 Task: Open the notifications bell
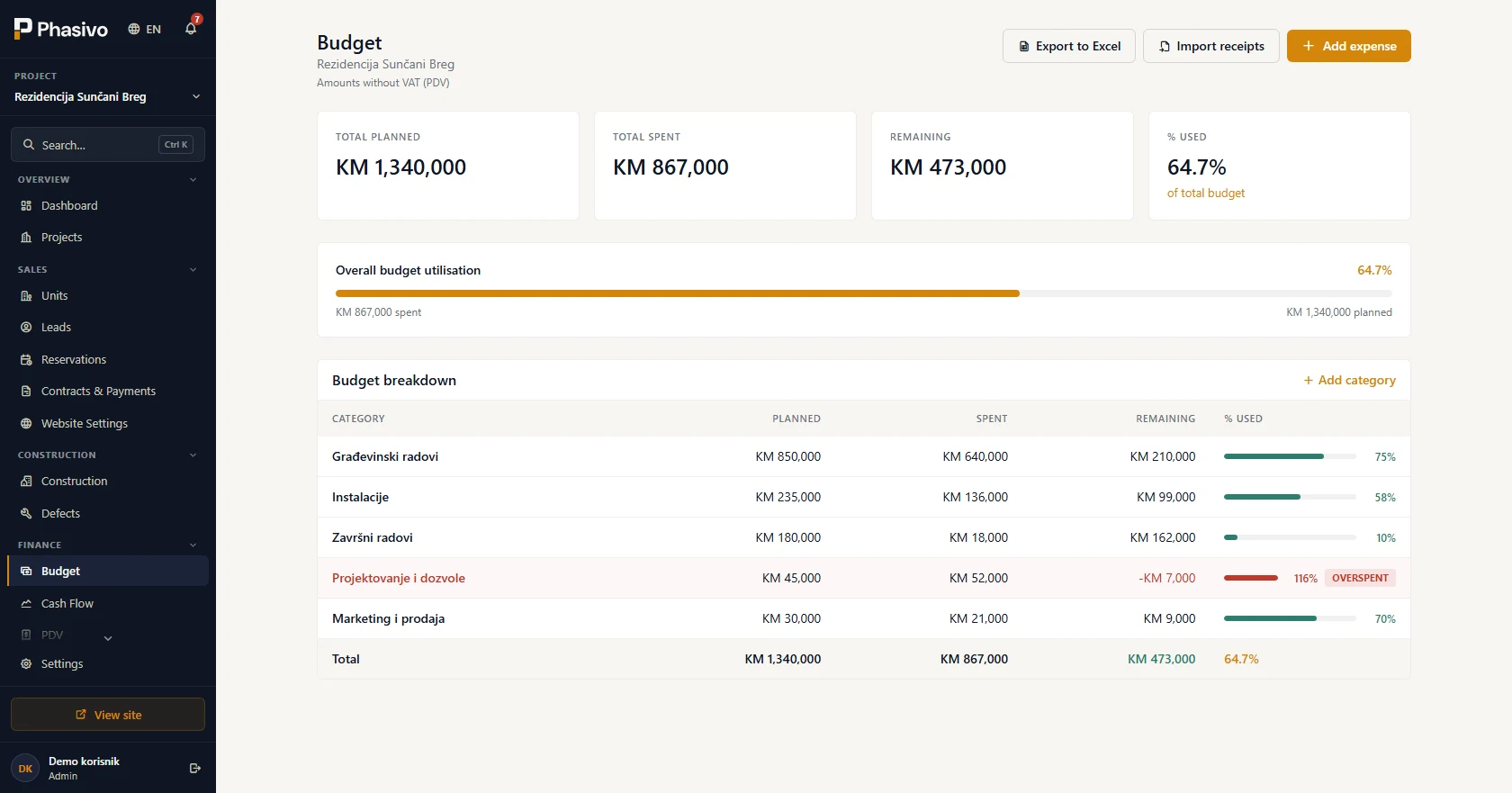tap(191, 29)
